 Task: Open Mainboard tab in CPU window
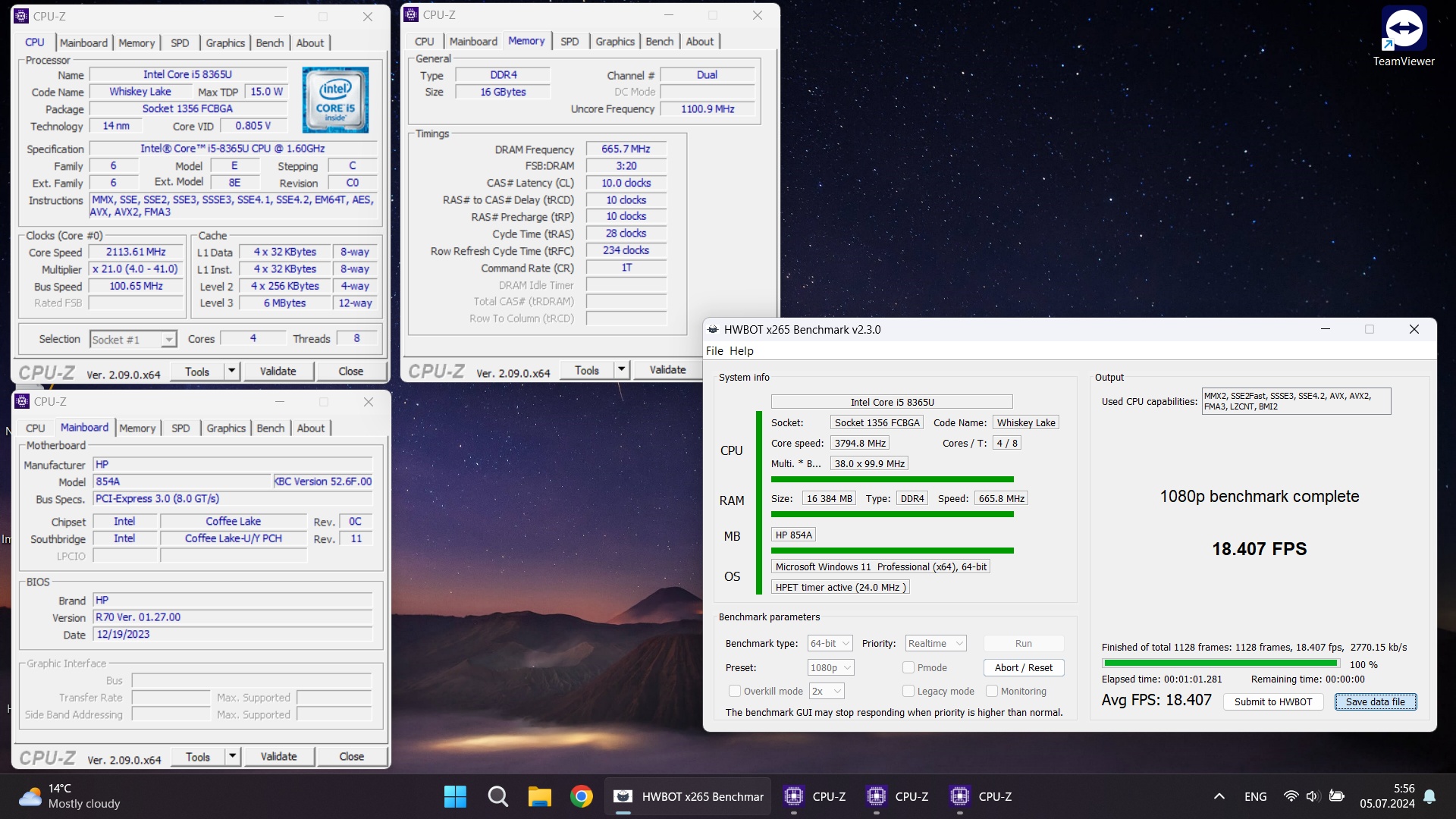point(83,43)
